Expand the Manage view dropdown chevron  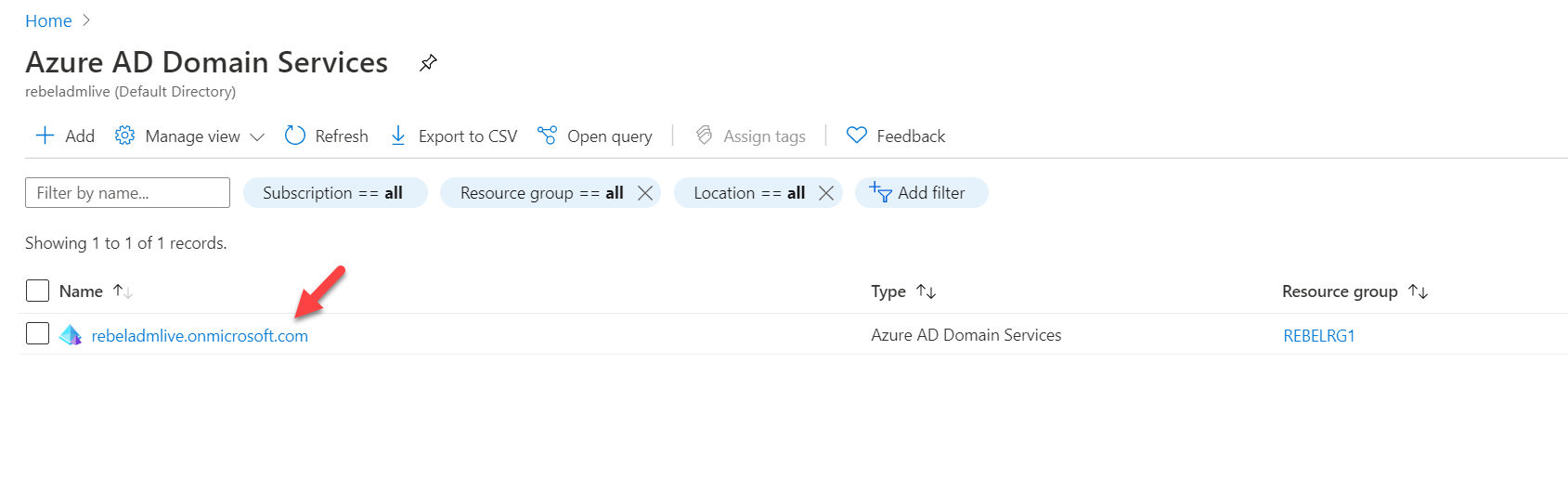257,136
